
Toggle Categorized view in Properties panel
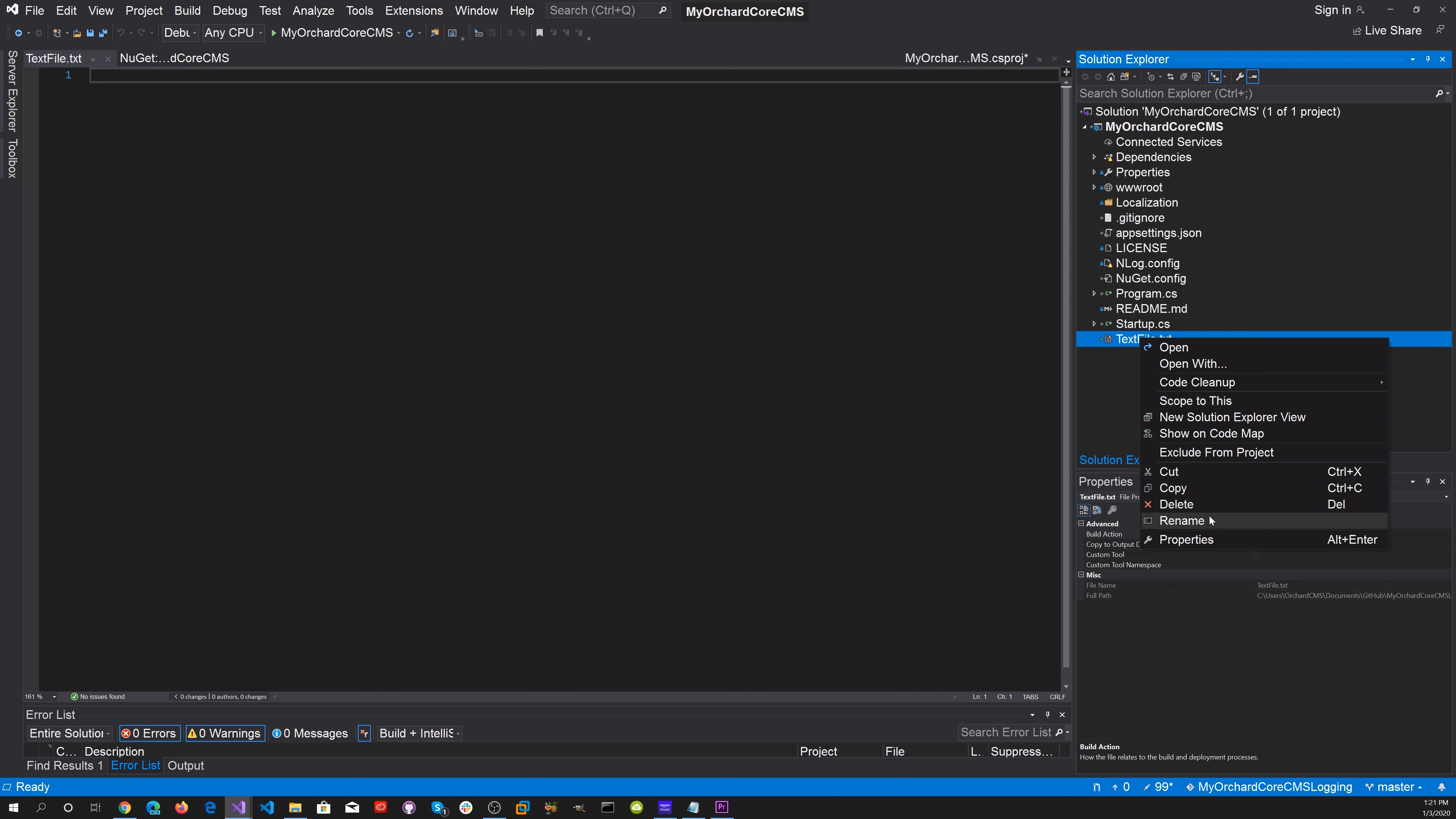click(x=1084, y=509)
